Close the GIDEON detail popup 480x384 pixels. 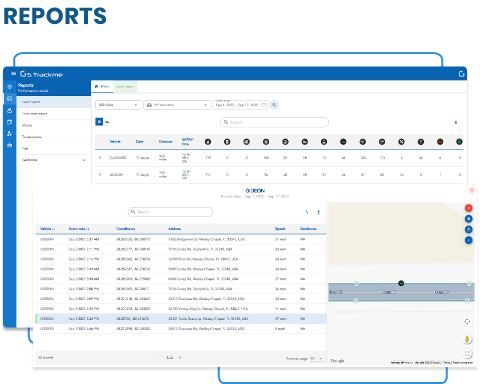tap(472, 190)
